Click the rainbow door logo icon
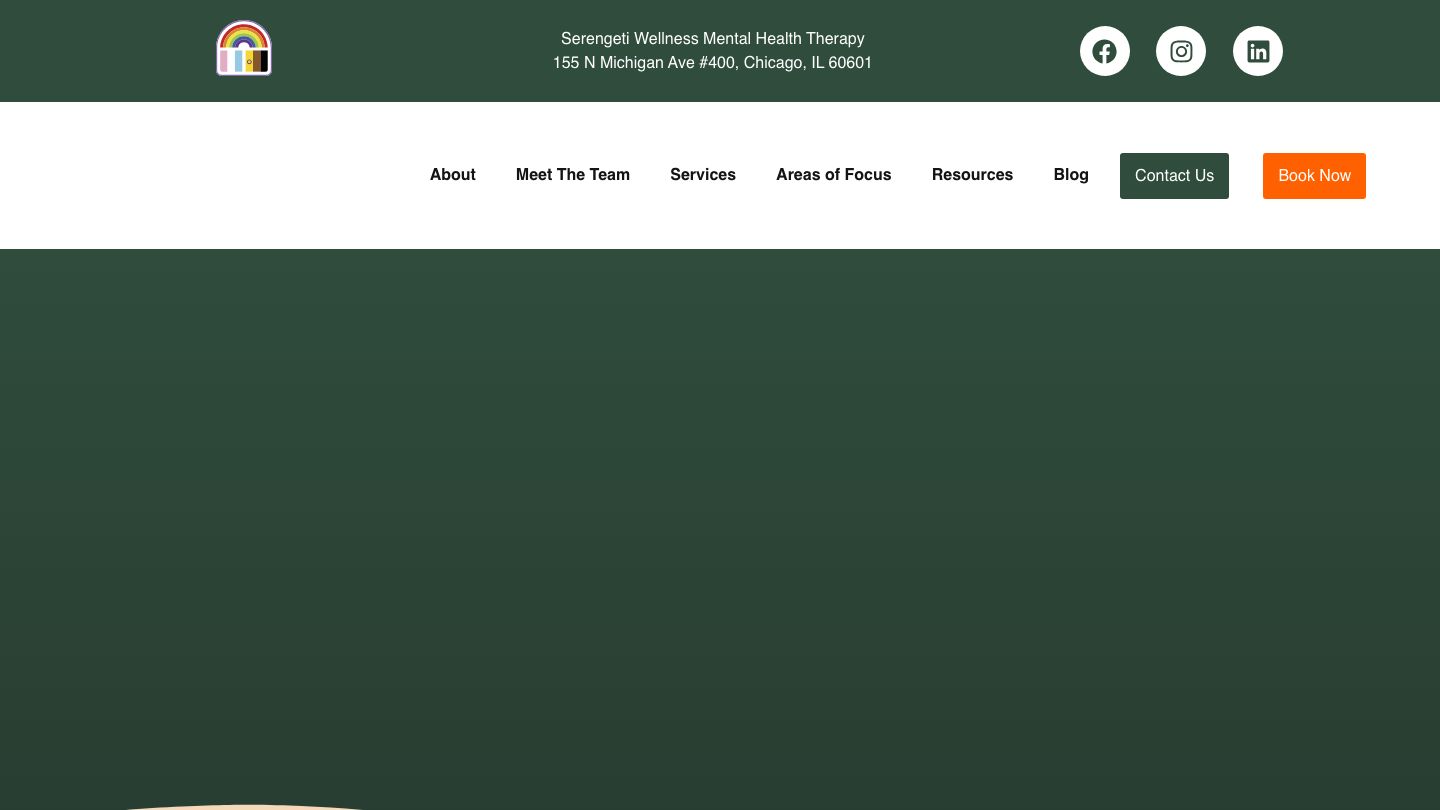The image size is (1440, 810). click(244, 48)
